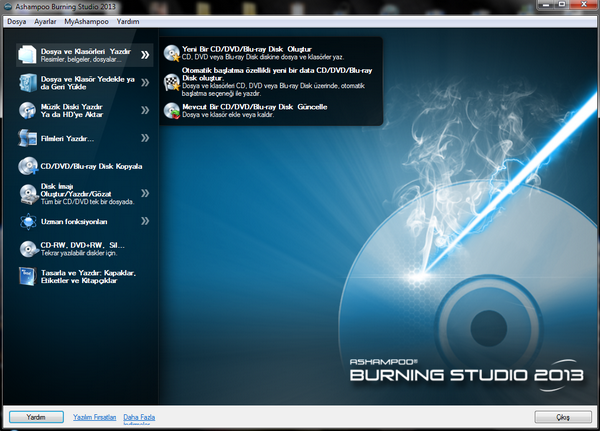
Task: Click the Uzman fonksiyonları atom icon
Action: [x=28, y=221]
